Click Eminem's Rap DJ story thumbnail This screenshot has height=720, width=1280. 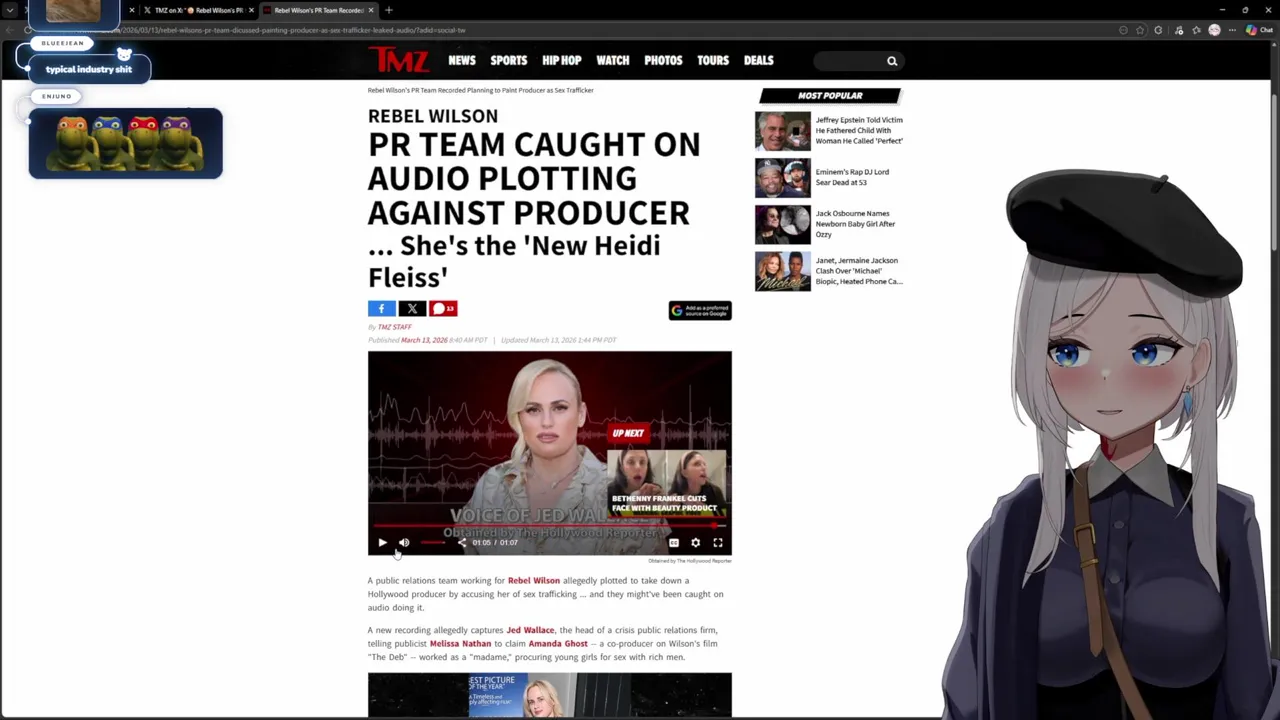[x=782, y=178]
